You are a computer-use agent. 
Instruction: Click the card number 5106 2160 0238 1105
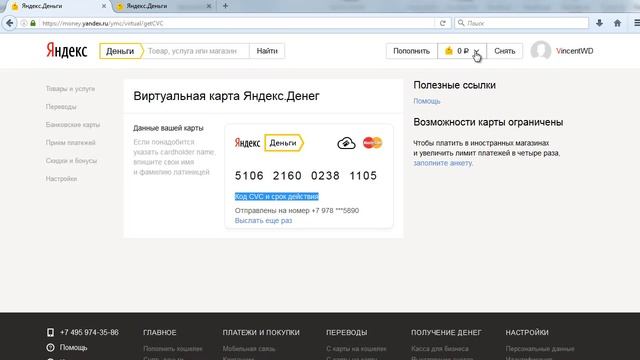[x=306, y=176]
